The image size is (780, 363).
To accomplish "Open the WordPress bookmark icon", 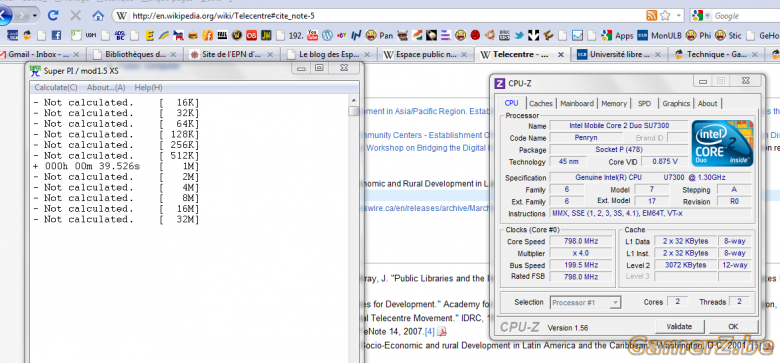I will (x=327, y=35).
